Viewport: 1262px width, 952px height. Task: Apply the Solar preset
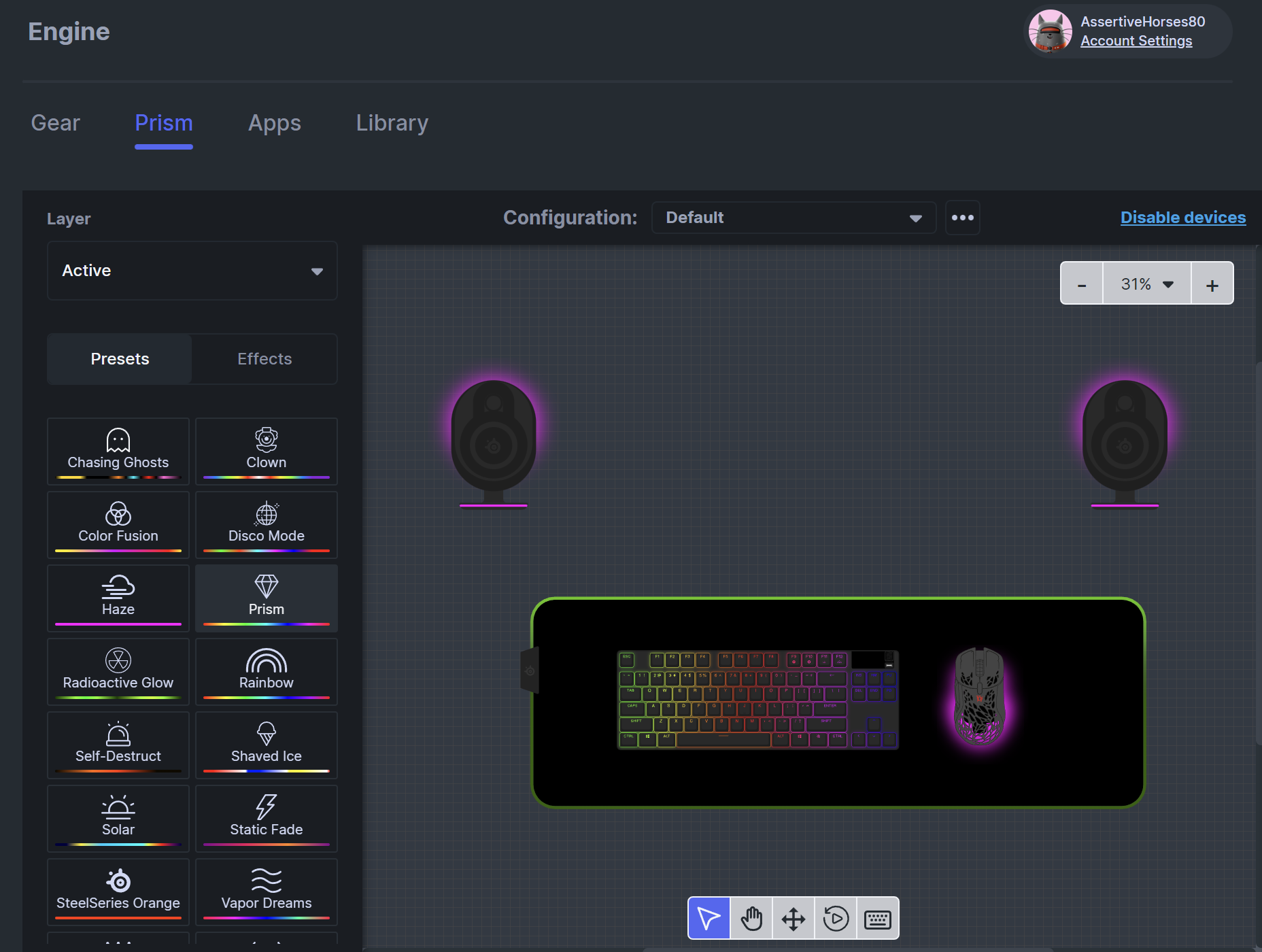point(118,819)
